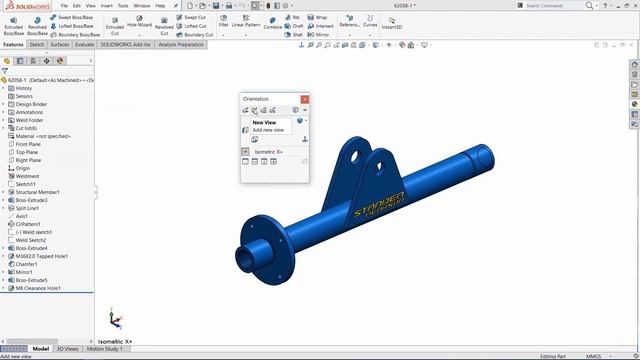
Task: Click the Print icon in the top toolbar
Action: (x=229, y=6)
